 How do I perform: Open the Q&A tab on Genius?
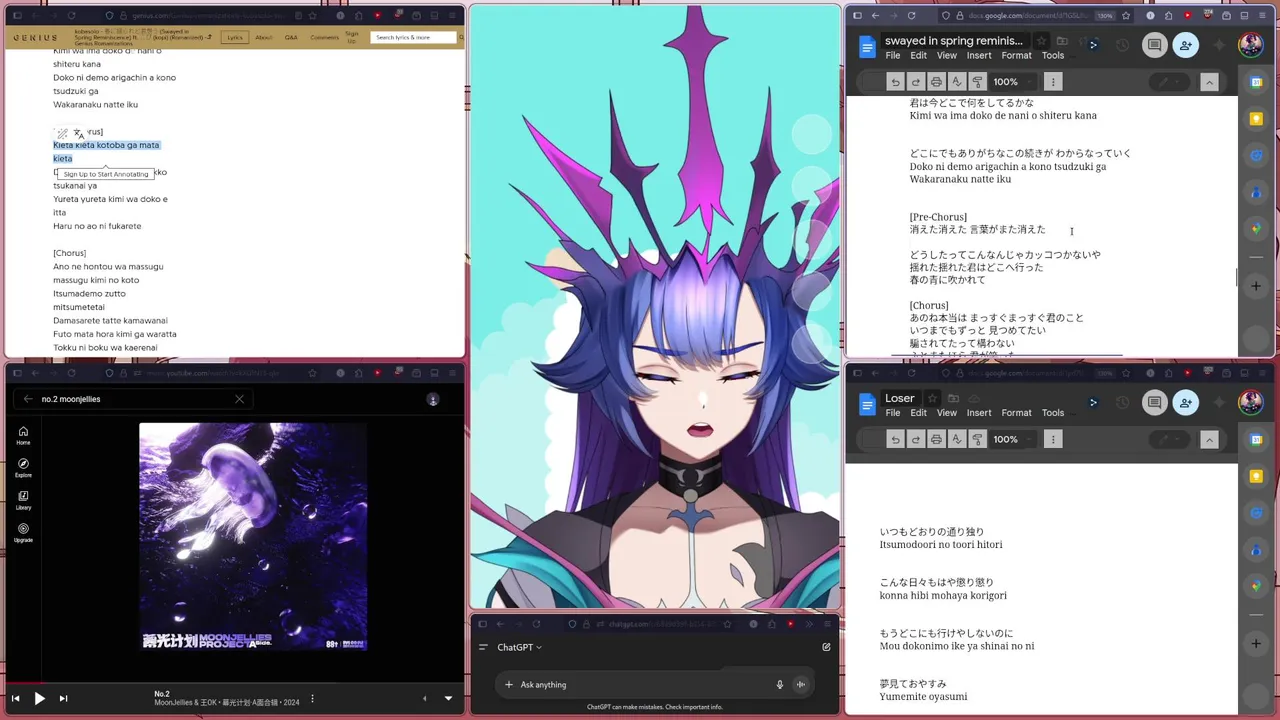point(291,37)
